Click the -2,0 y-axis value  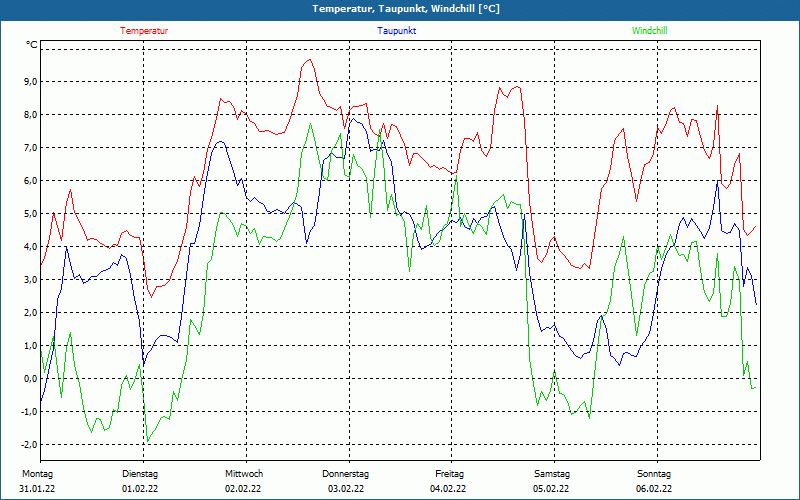(x=30, y=444)
